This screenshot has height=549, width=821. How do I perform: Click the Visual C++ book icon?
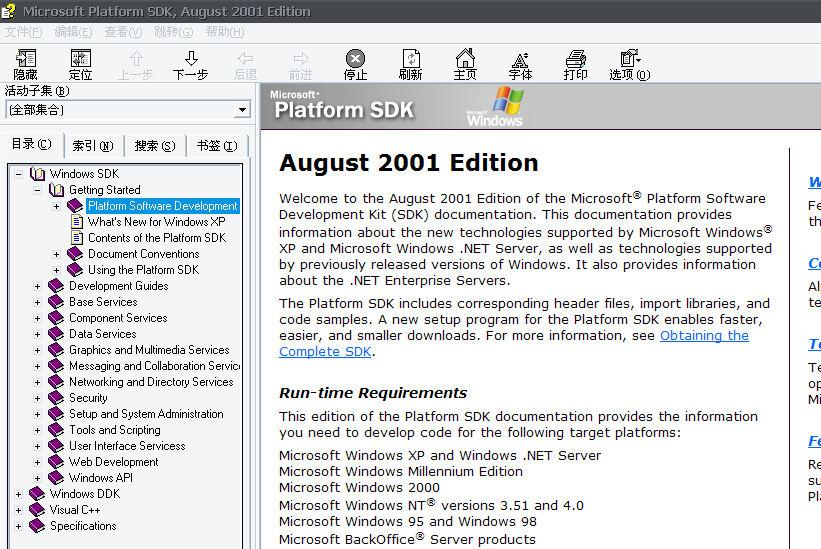tap(37, 510)
